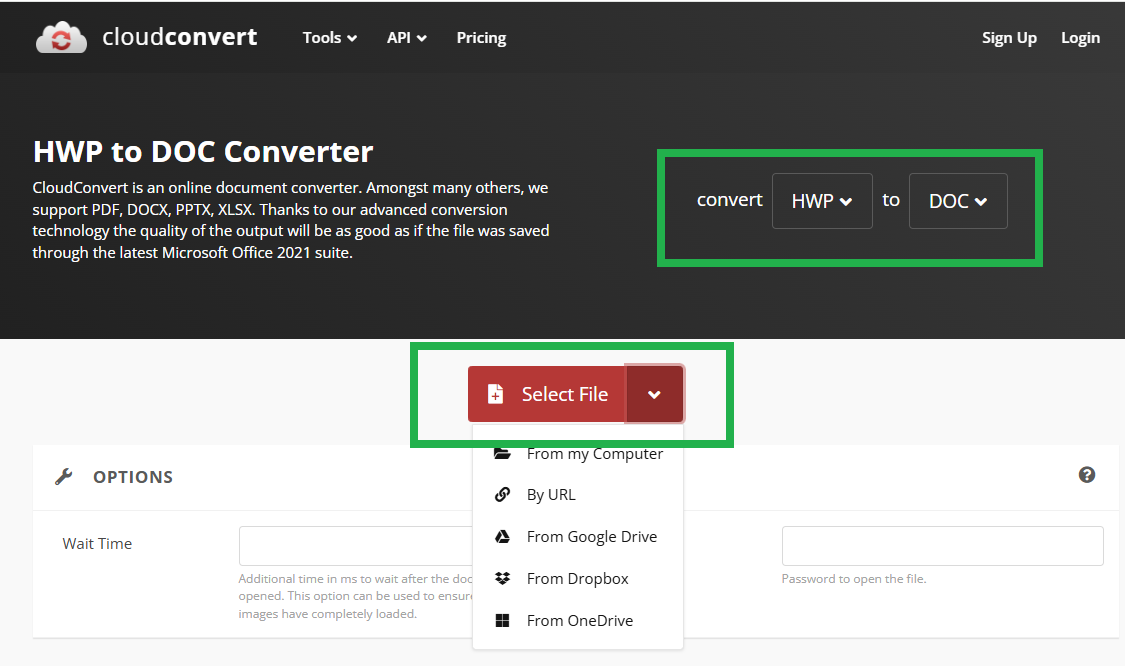
Task: Click the Wait Time input field
Action: click(x=356, y=545)
